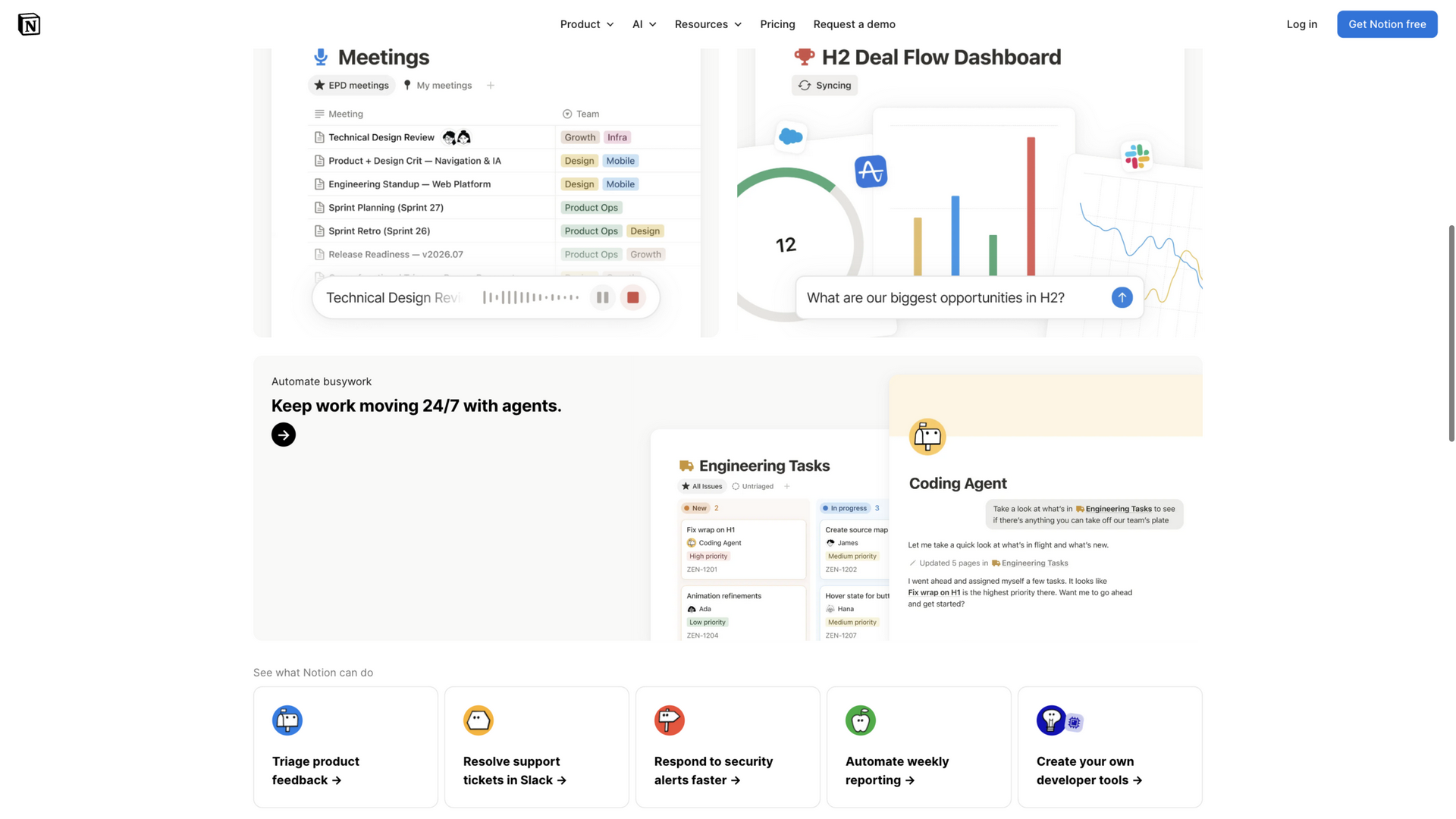
Task: Click the Log in link
Action: pos(1301,24)
